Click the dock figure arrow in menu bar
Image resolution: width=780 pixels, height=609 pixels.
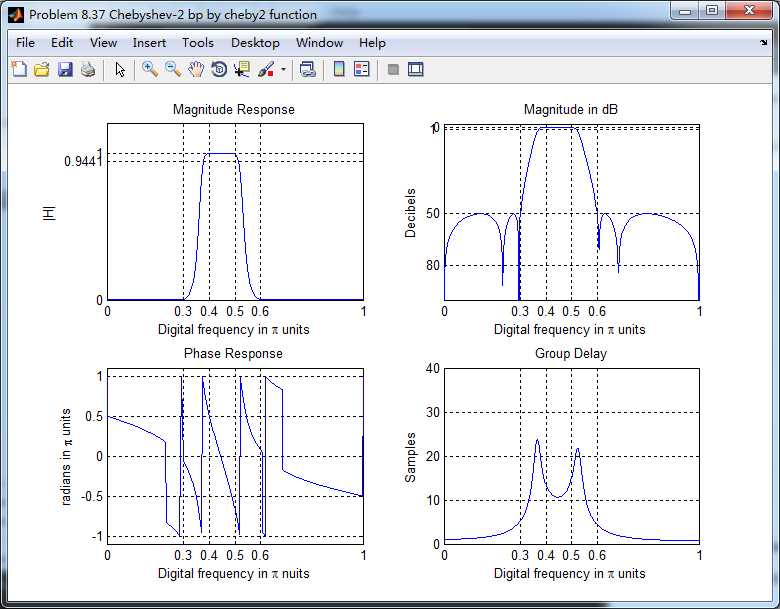point(764,43)
